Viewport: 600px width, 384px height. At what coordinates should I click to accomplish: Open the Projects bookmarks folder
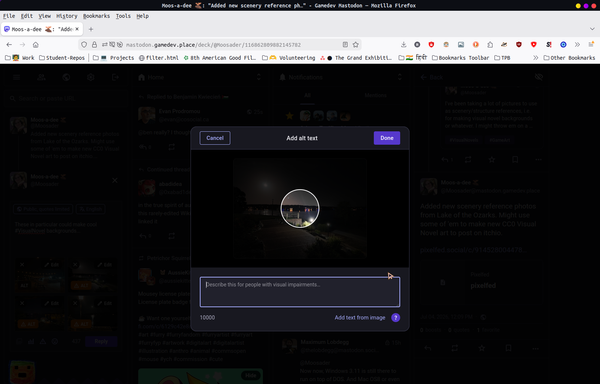point(114,58)
